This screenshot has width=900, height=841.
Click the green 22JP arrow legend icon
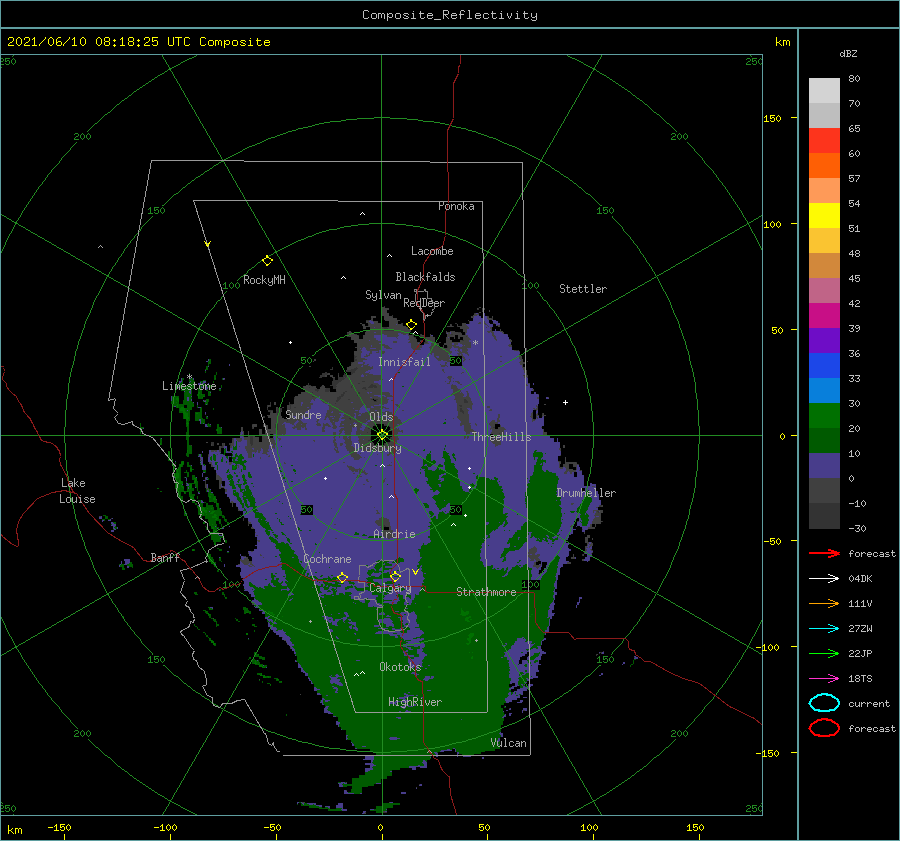point(824,653)
